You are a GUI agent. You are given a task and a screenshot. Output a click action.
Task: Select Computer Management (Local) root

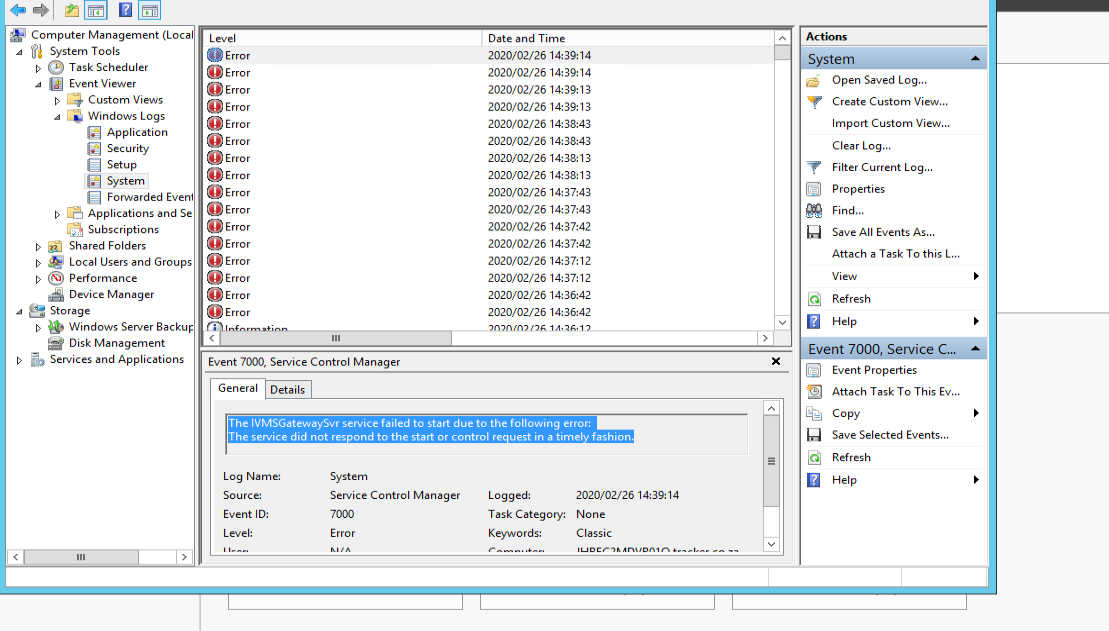coord(112,35)
